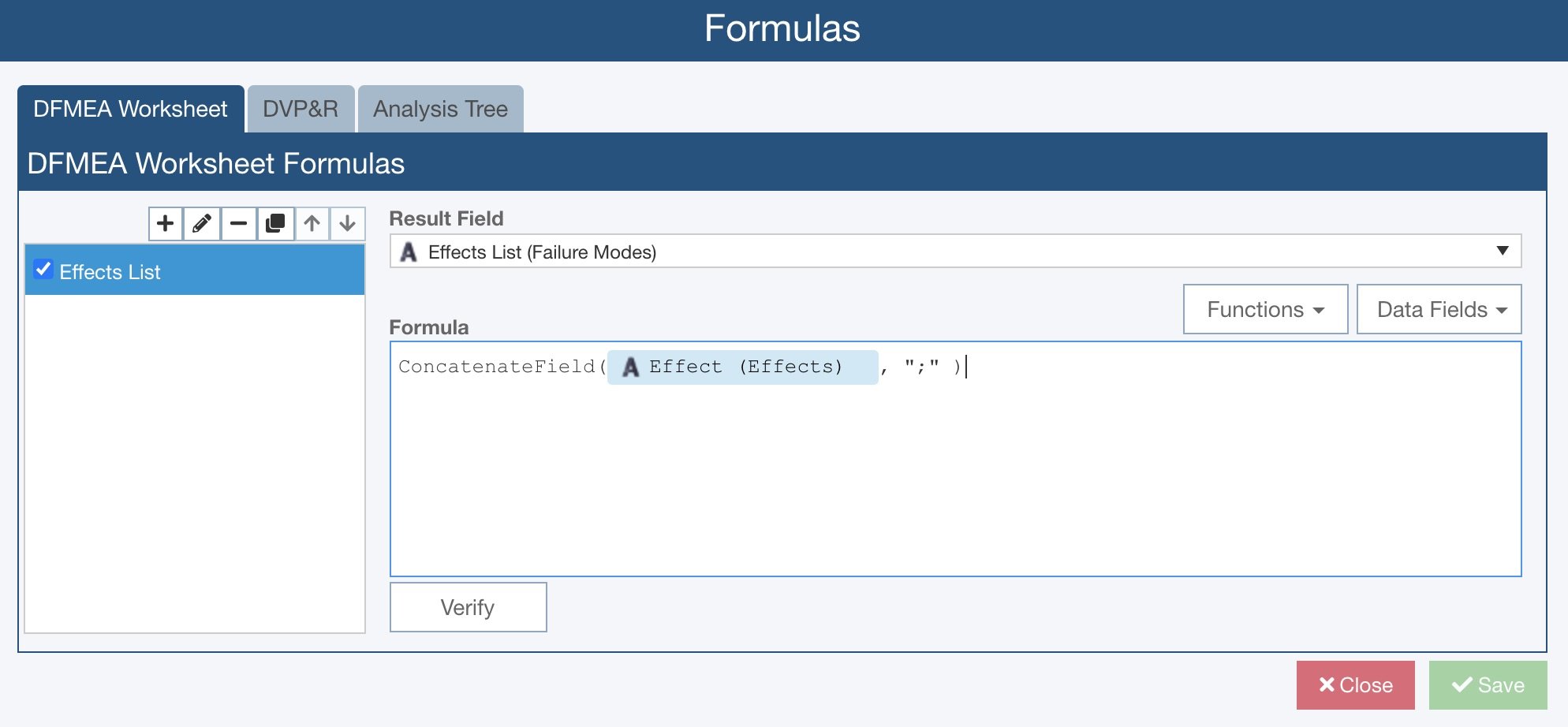Move formula up with up-arrow icon
1568x727 pixels.
tap(312, 223)
